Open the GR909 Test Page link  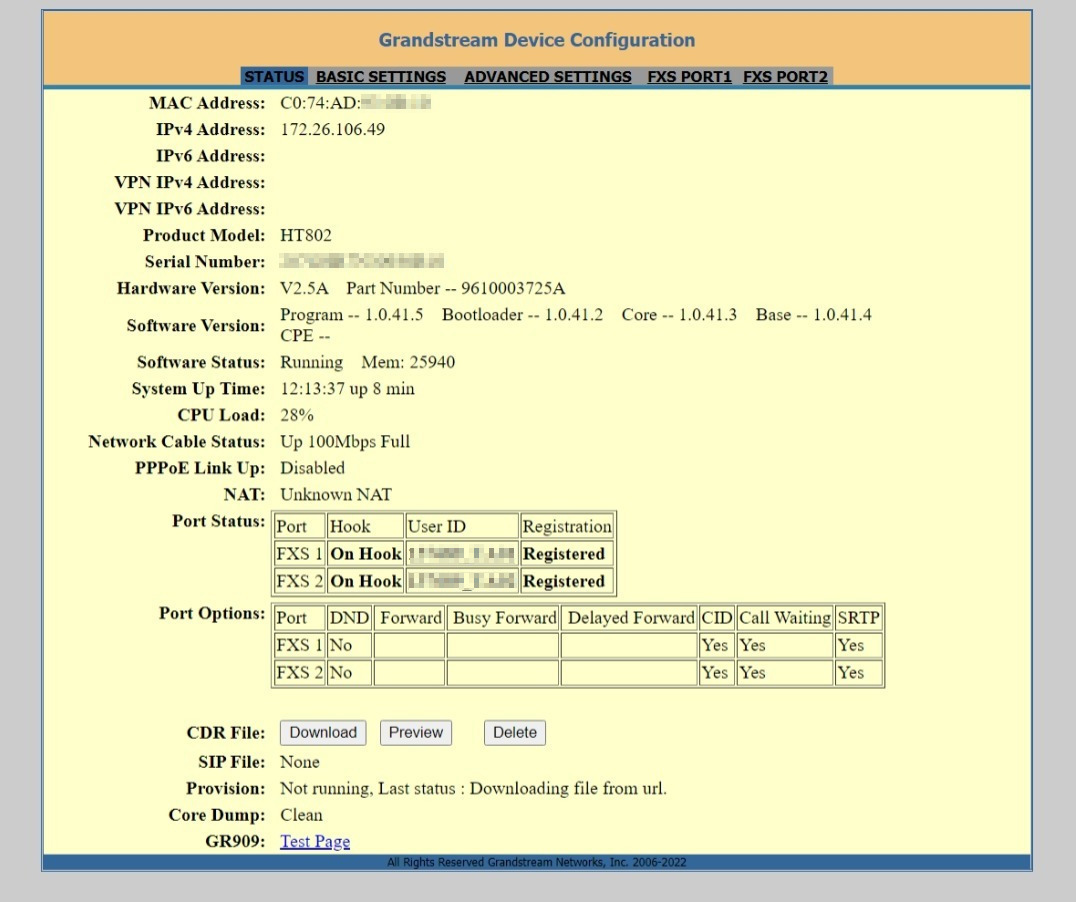pos(315,841)
